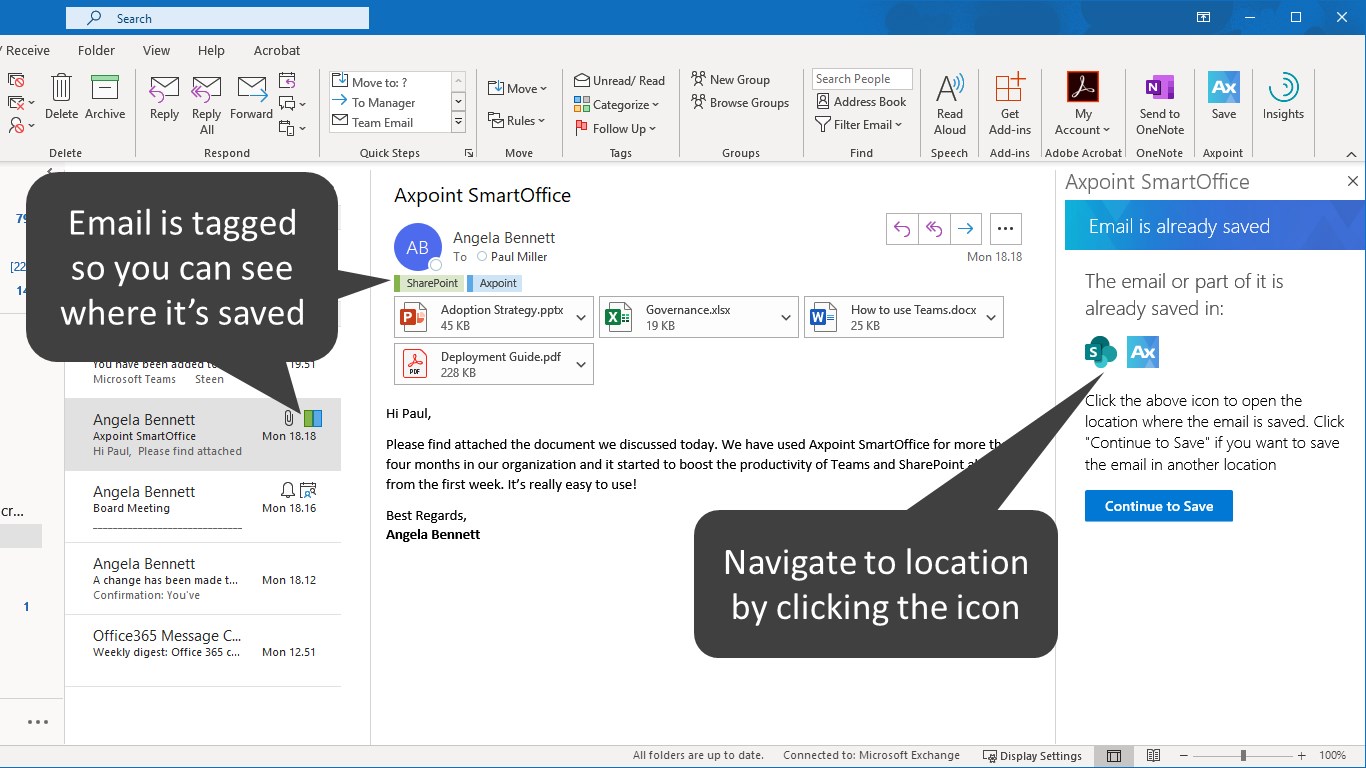Click Continue to Save button

coord(1159,506)
